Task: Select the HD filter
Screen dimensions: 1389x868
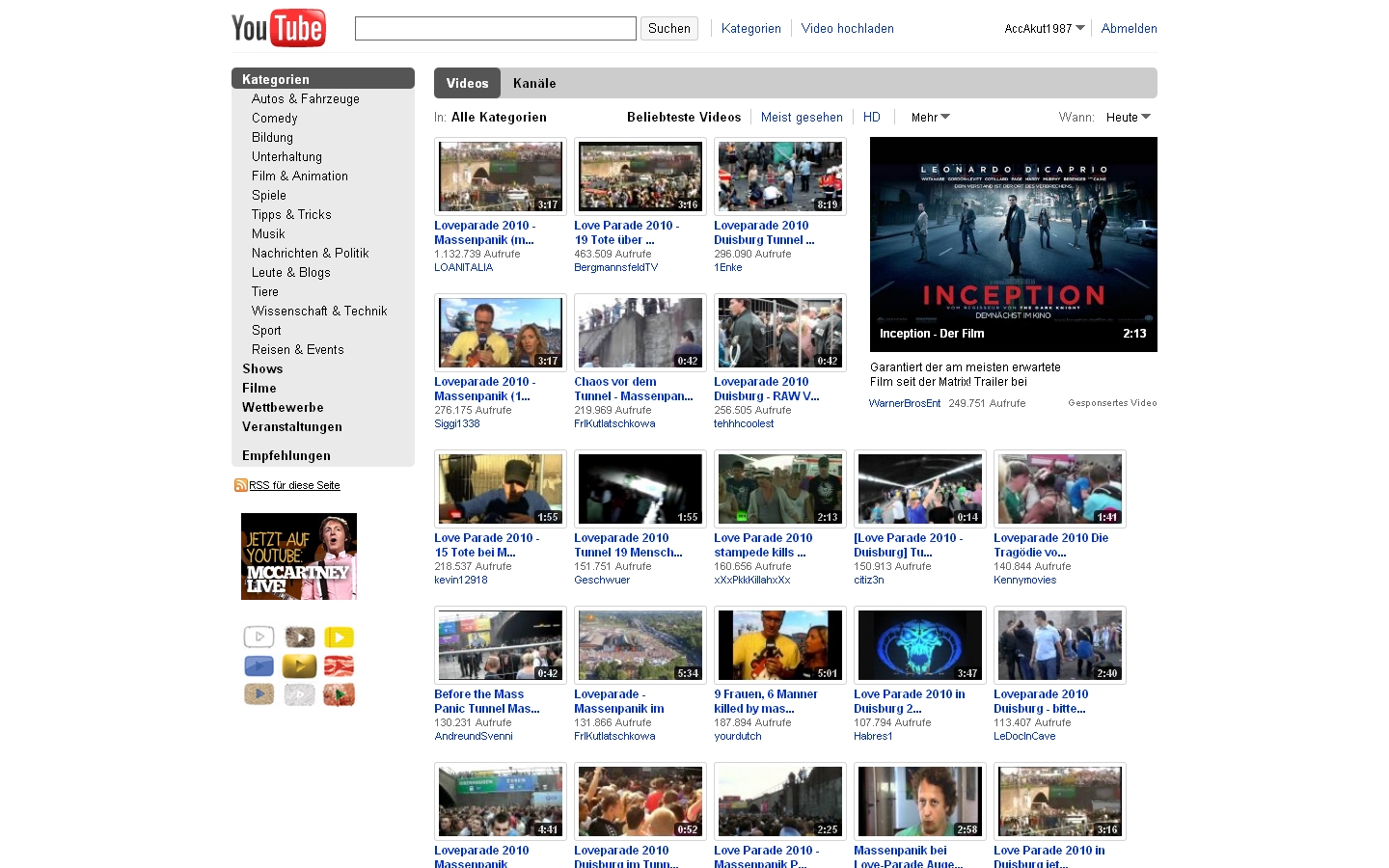Action: tap(872, 117)
